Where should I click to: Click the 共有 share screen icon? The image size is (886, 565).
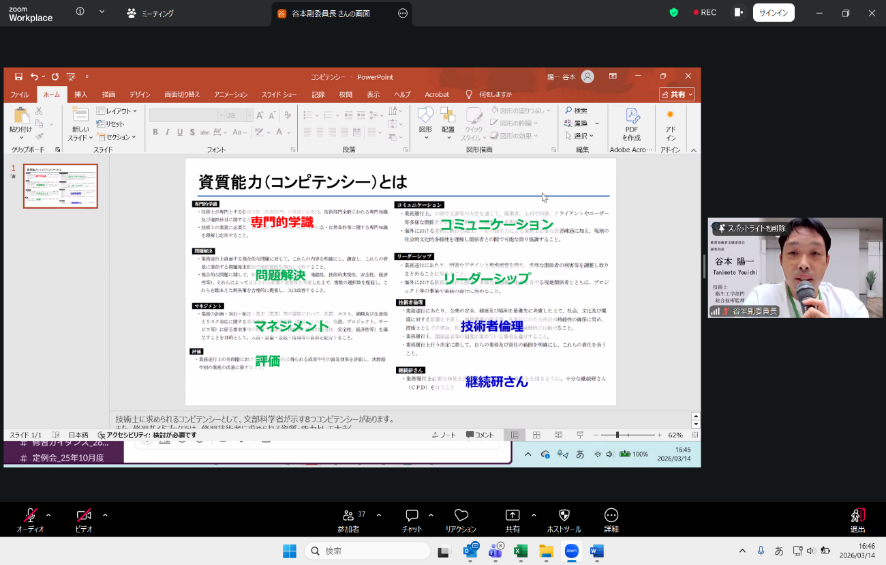(512, 515)
